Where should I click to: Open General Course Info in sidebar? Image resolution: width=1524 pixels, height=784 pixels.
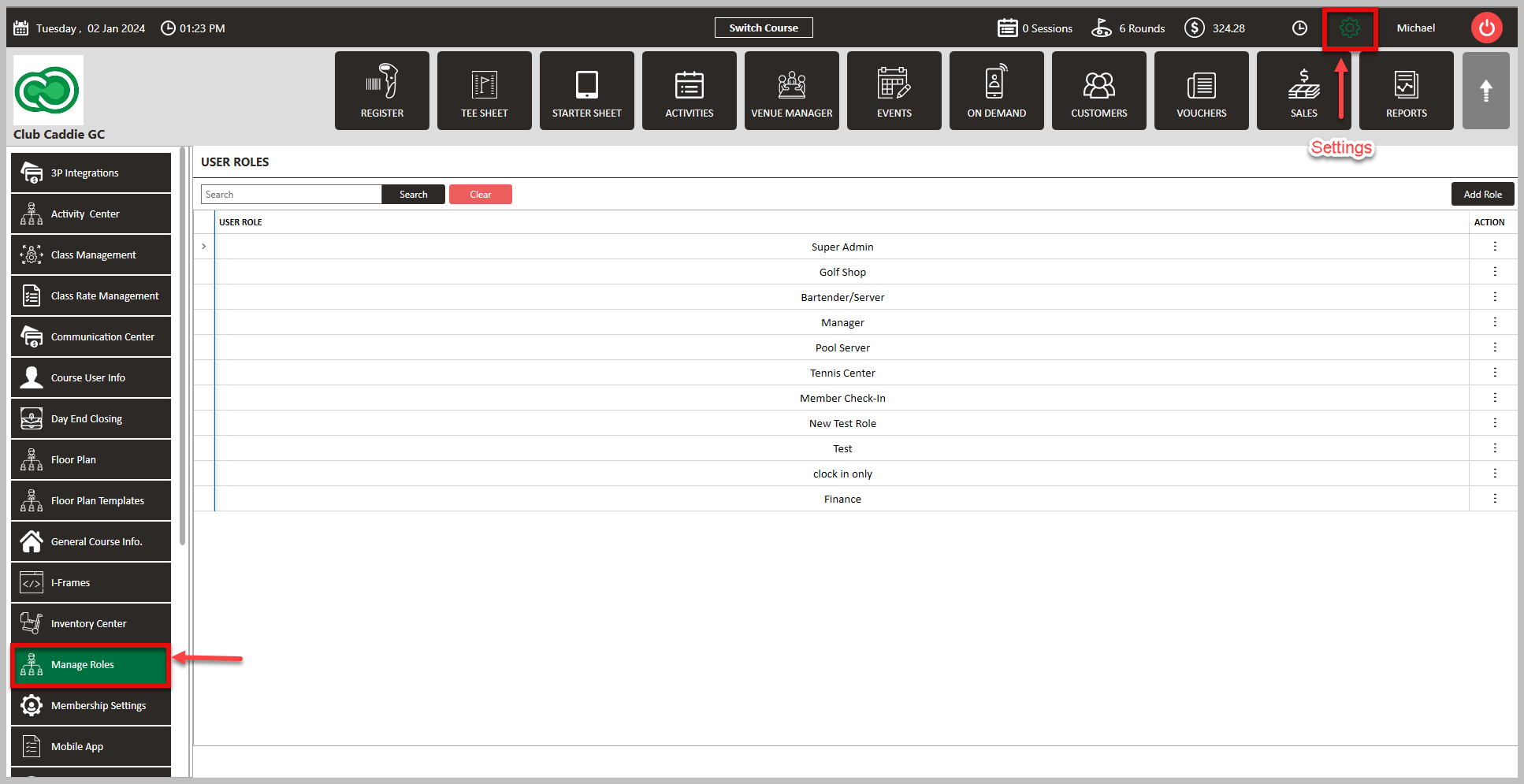coord(91,541)
